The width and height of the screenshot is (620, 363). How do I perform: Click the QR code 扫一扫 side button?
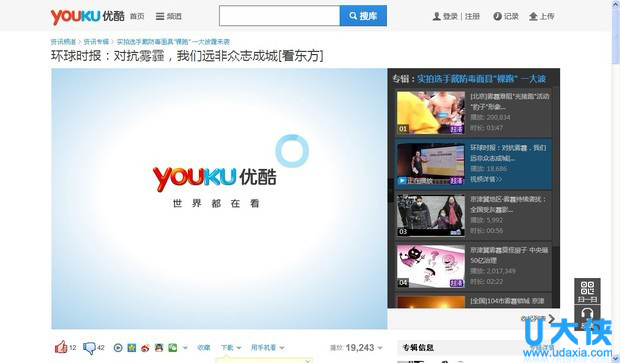click(x=587, y=291)
